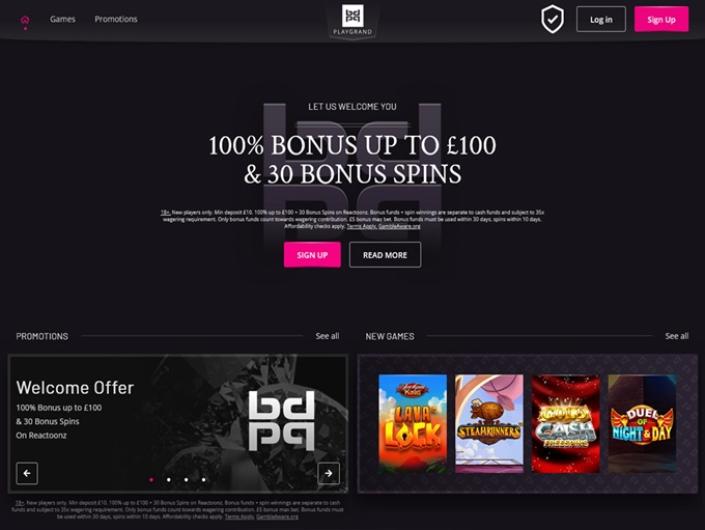Click the pink home icon in navbar
705x530 pixels.
coord(25,20)
